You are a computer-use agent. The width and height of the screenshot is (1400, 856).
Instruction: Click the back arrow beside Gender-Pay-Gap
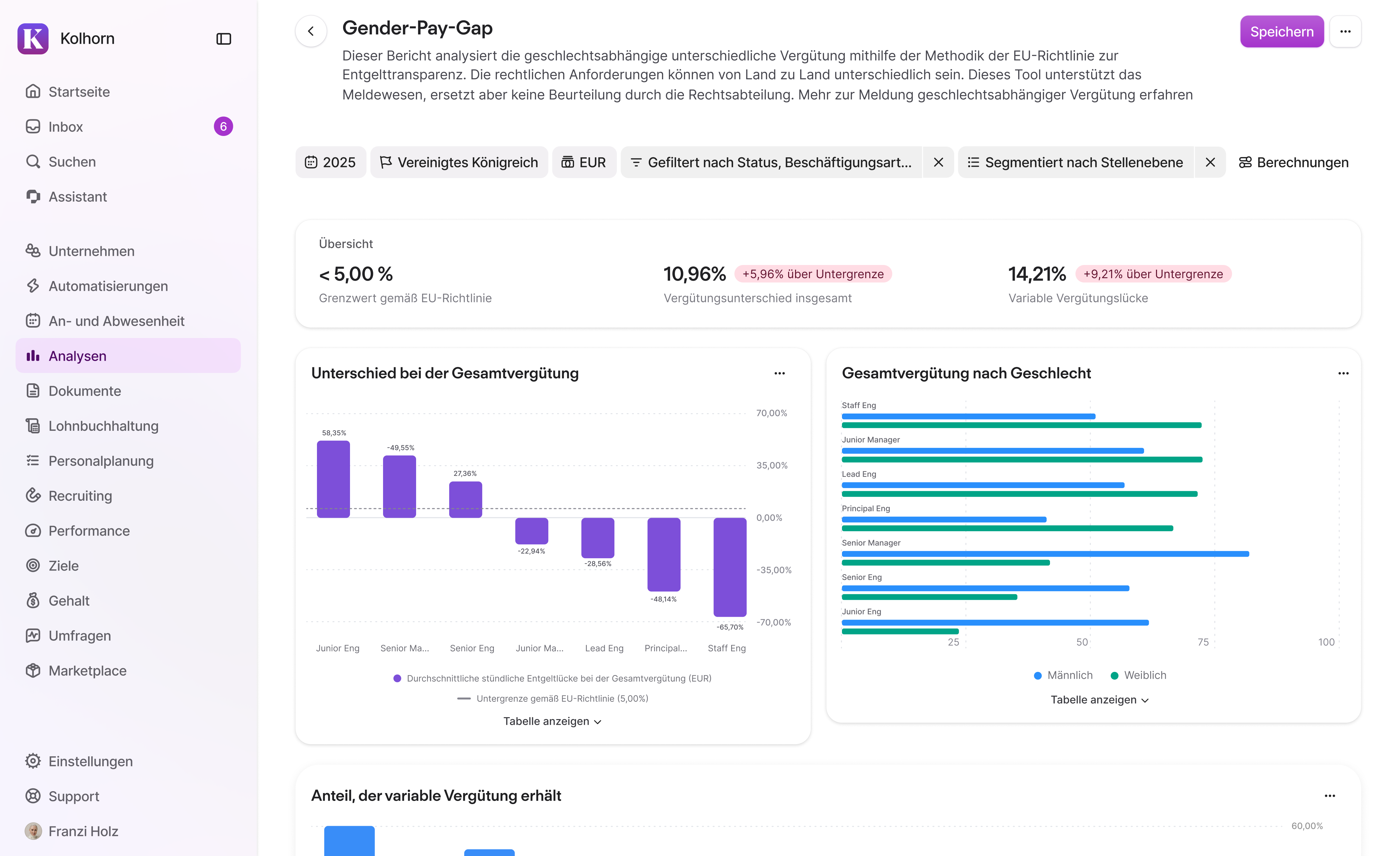(x=311, y=31)
